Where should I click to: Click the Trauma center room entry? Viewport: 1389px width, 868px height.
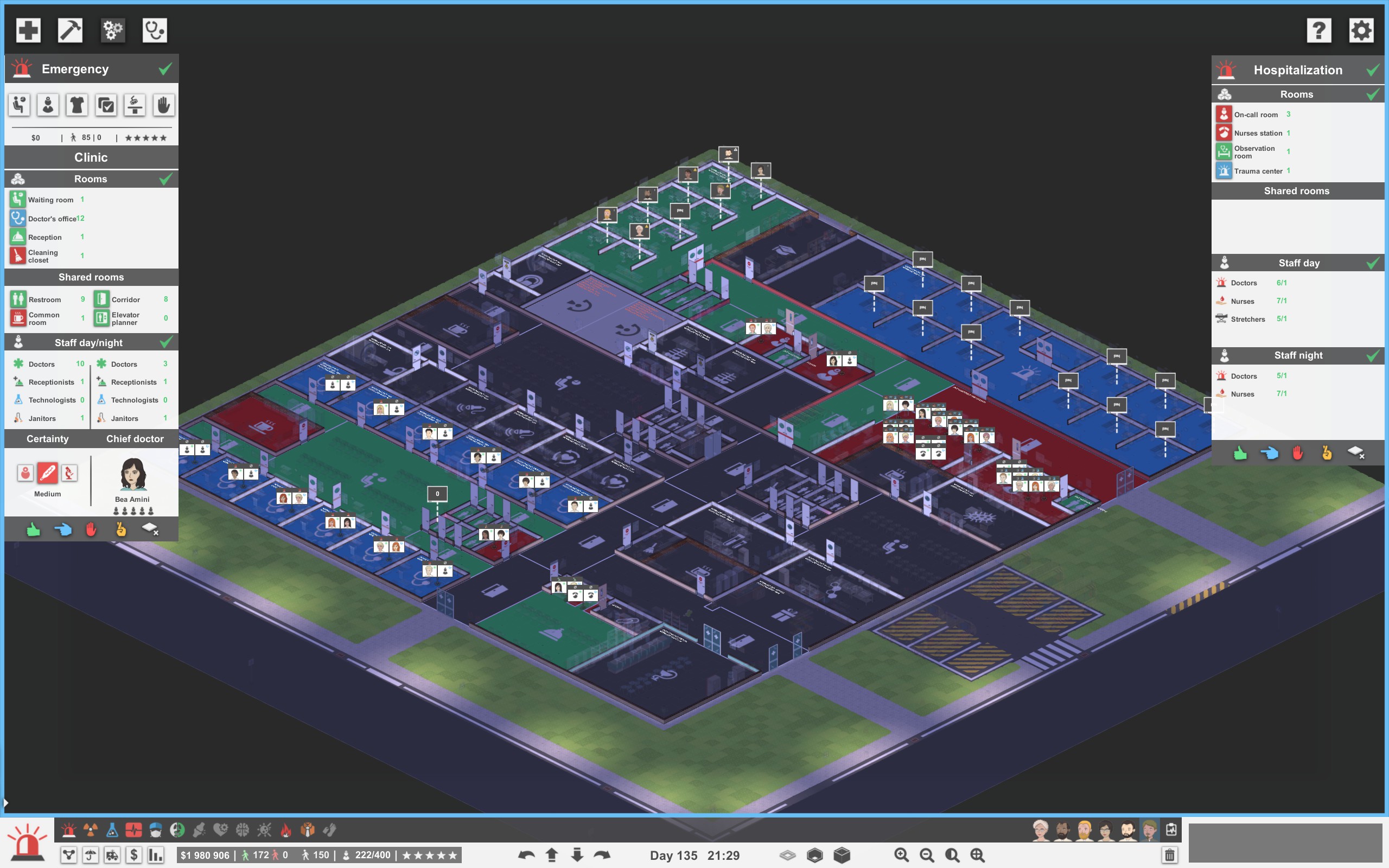click(1254, 171)
